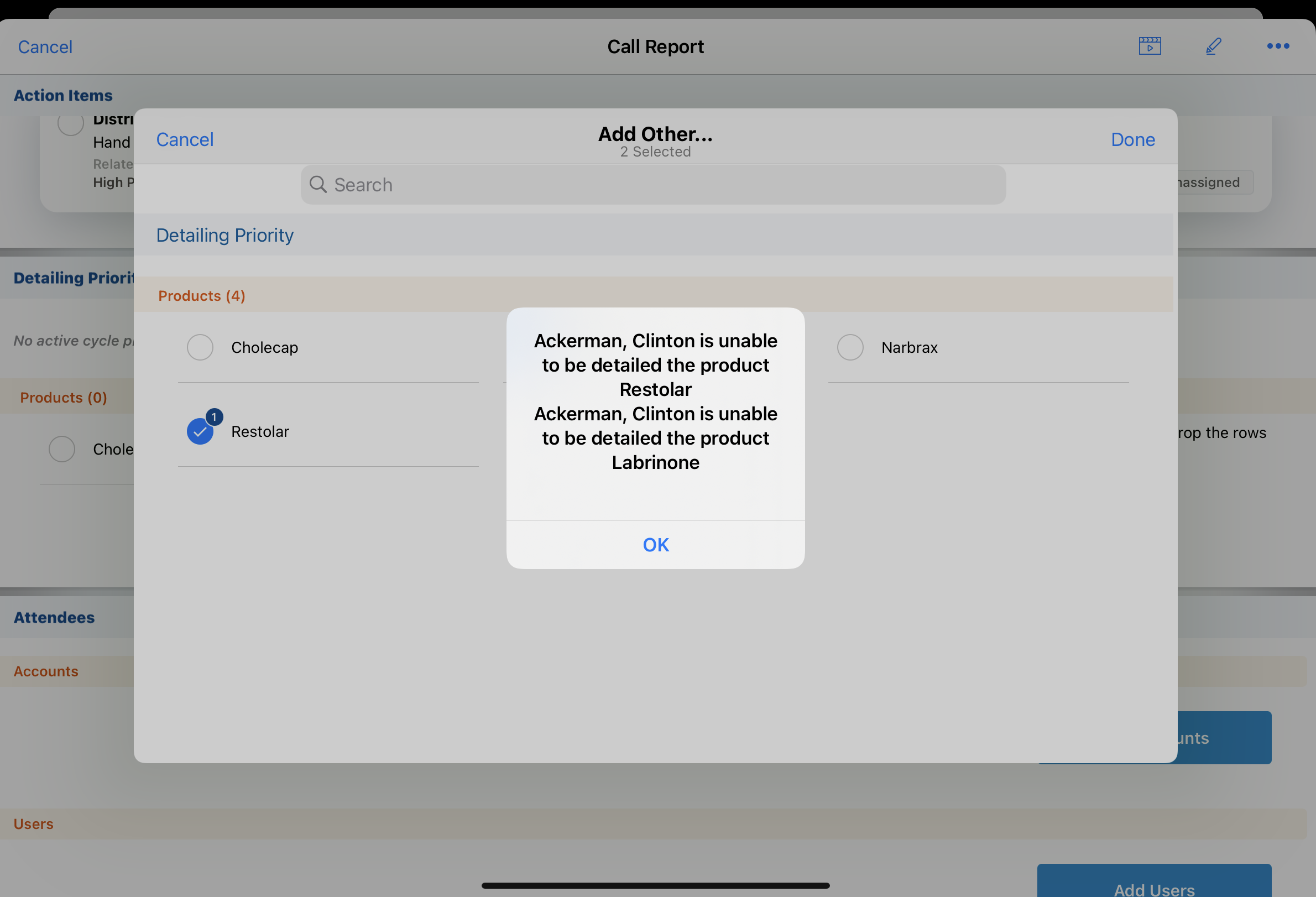This screenshot has width=1316, height=897.
Task: Collapse the Products (4) section header
Action: (202, 296)
